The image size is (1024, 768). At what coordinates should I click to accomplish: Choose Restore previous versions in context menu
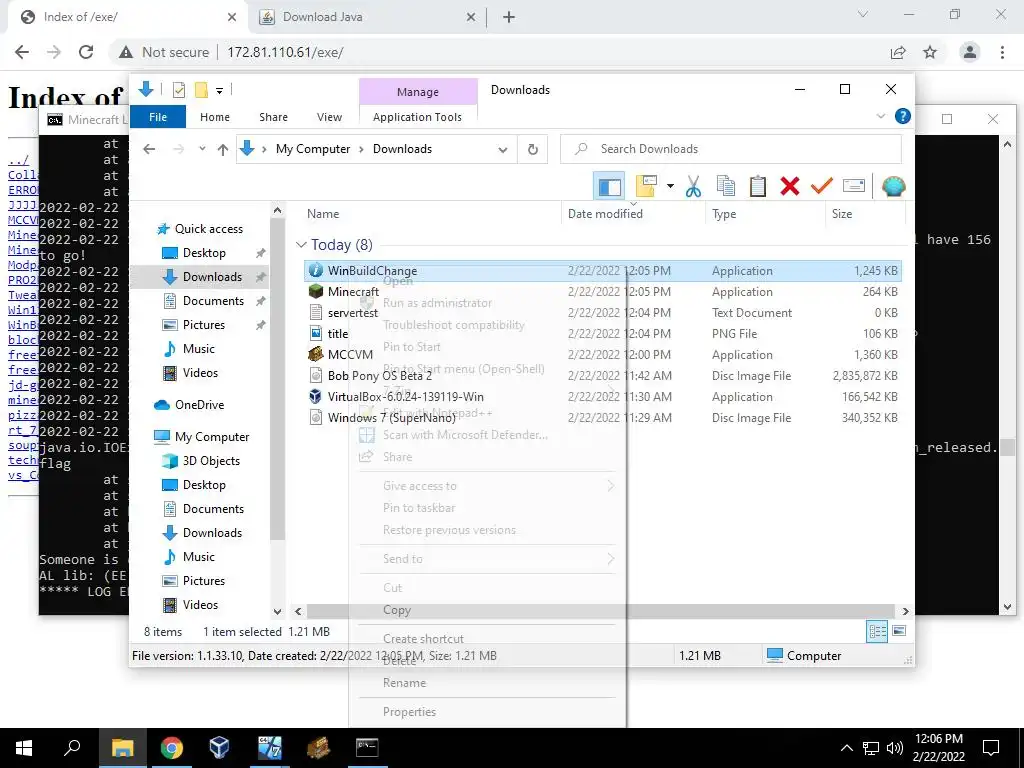(x=449, y=530)
